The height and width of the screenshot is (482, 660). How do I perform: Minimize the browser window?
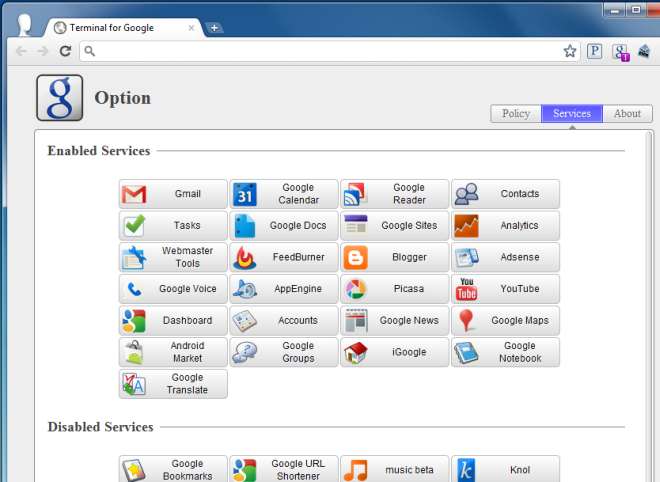[615, 10]
